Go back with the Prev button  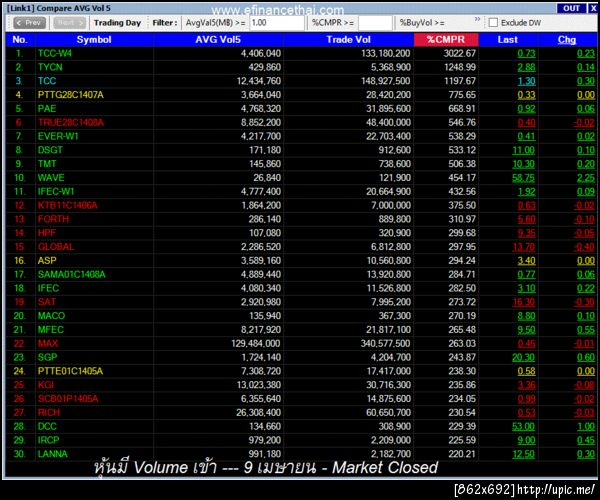pos(29,23)
